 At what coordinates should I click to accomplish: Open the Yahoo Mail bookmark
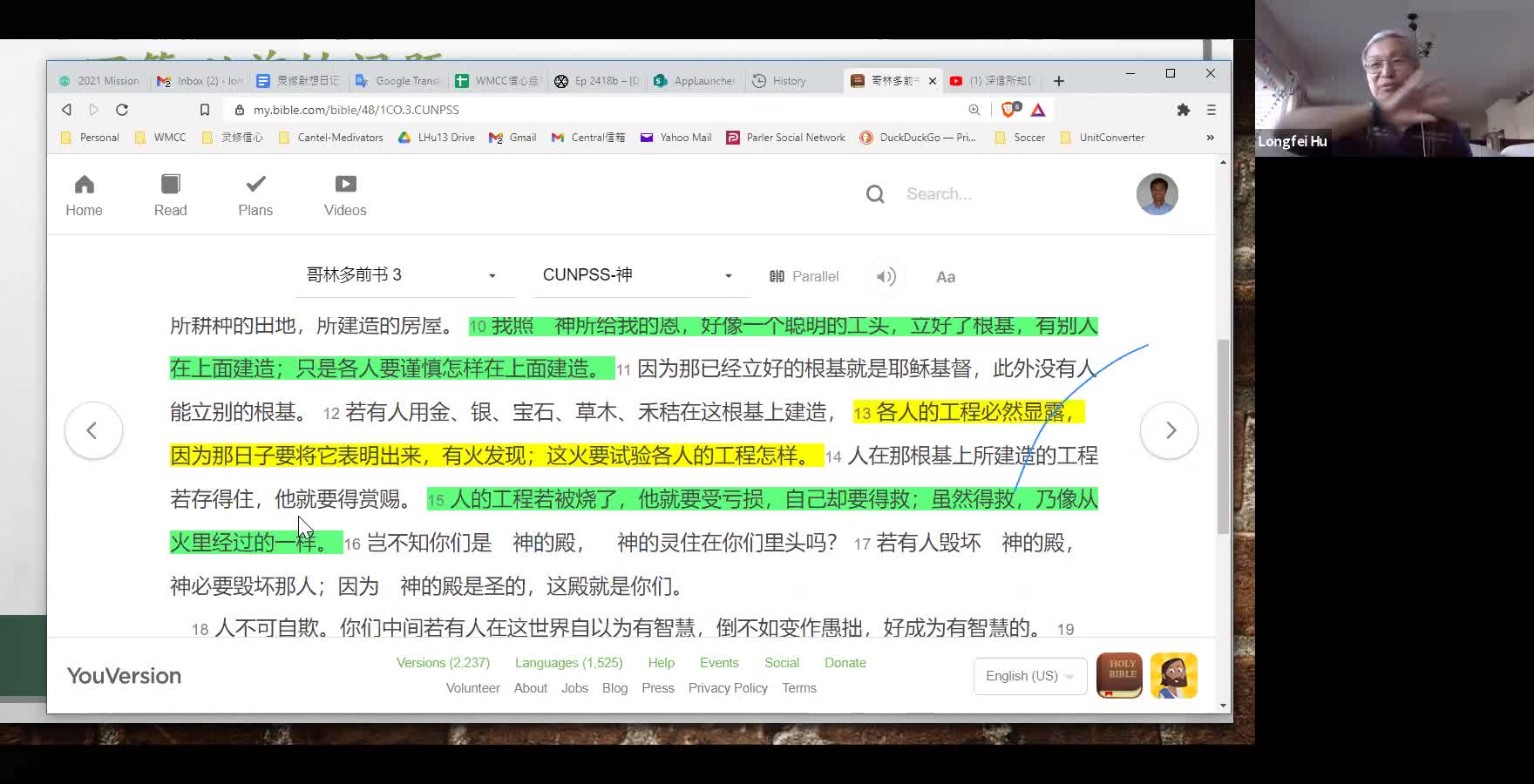[675, 138]
